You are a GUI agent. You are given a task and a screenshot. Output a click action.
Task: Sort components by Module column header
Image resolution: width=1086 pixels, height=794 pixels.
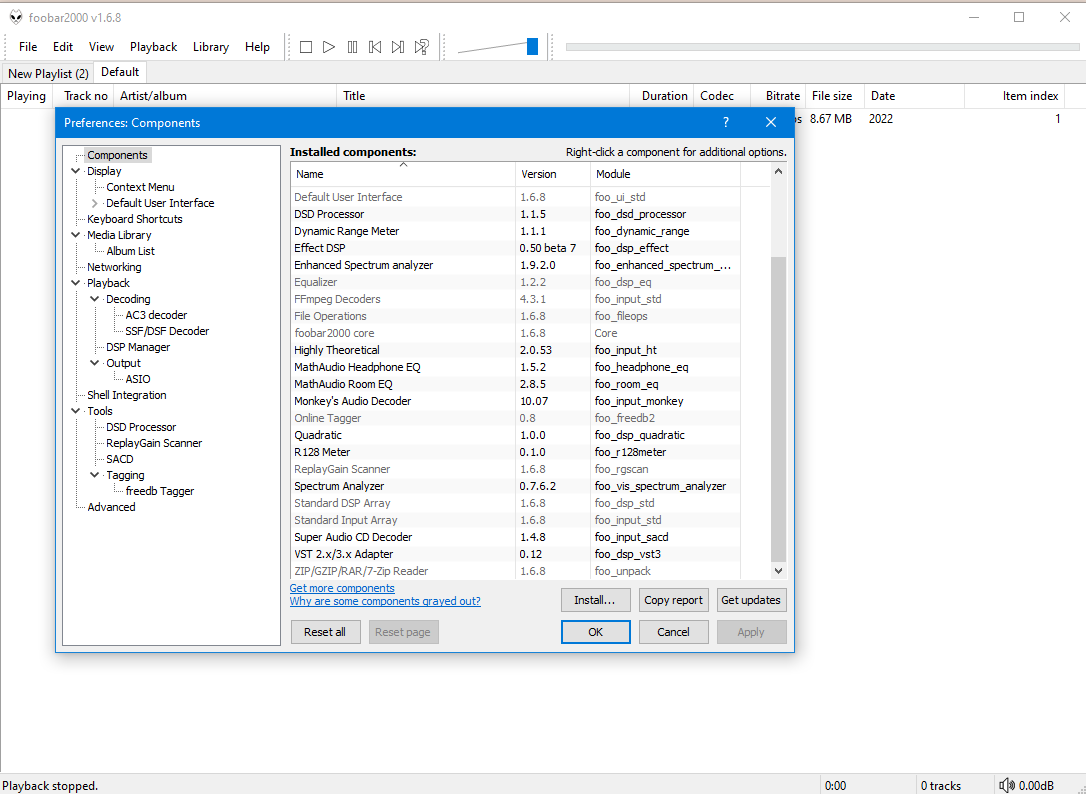(665, 174)
